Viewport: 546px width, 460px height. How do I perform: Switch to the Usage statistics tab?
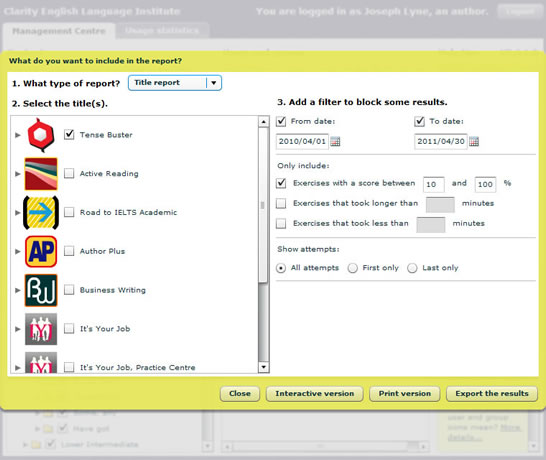coord(162,31)
